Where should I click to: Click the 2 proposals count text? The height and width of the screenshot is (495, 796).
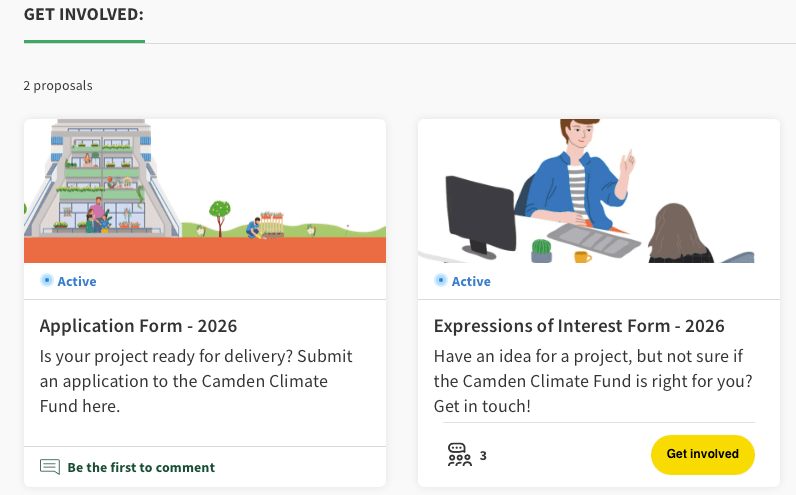click(x=58, y=86)
